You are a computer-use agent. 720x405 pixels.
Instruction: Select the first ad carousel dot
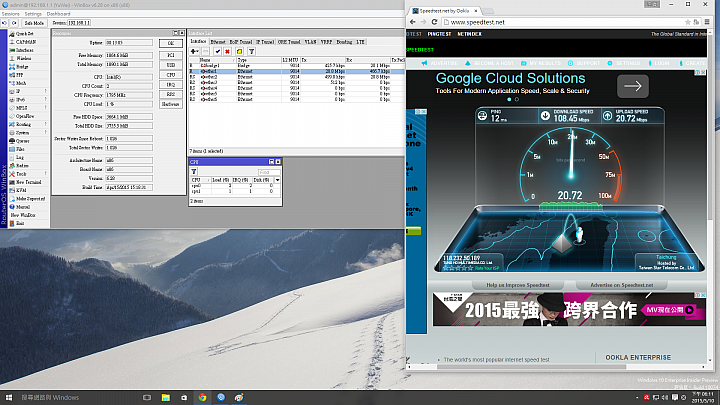pos(509,99)
